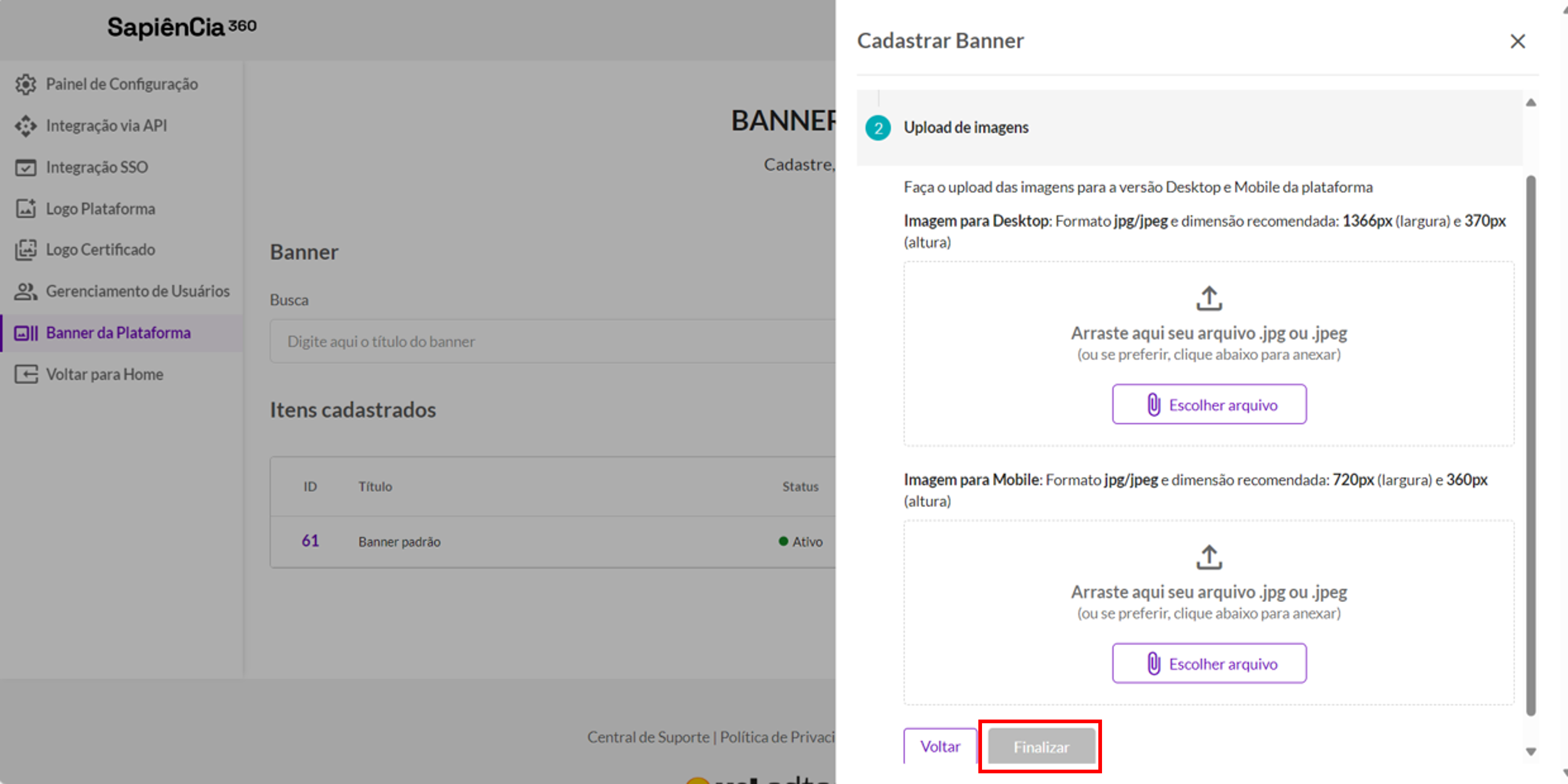The height and width of the screenshot is (784, 1568).
Task: Open Logo Plataforma menu item
Action: pos(122,208)
